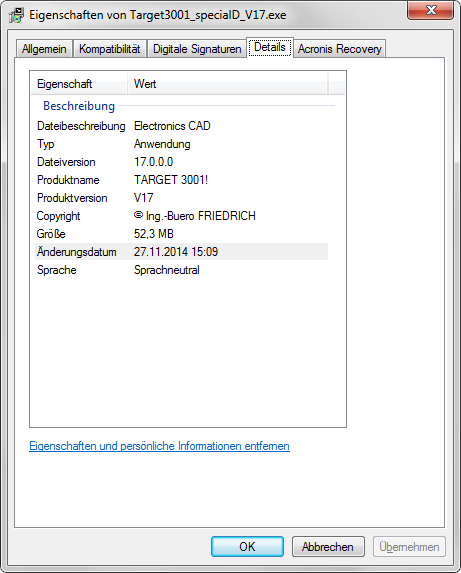Select the Sprache property label
Viewport: 461px width, 573px height.
coord(57,270)
